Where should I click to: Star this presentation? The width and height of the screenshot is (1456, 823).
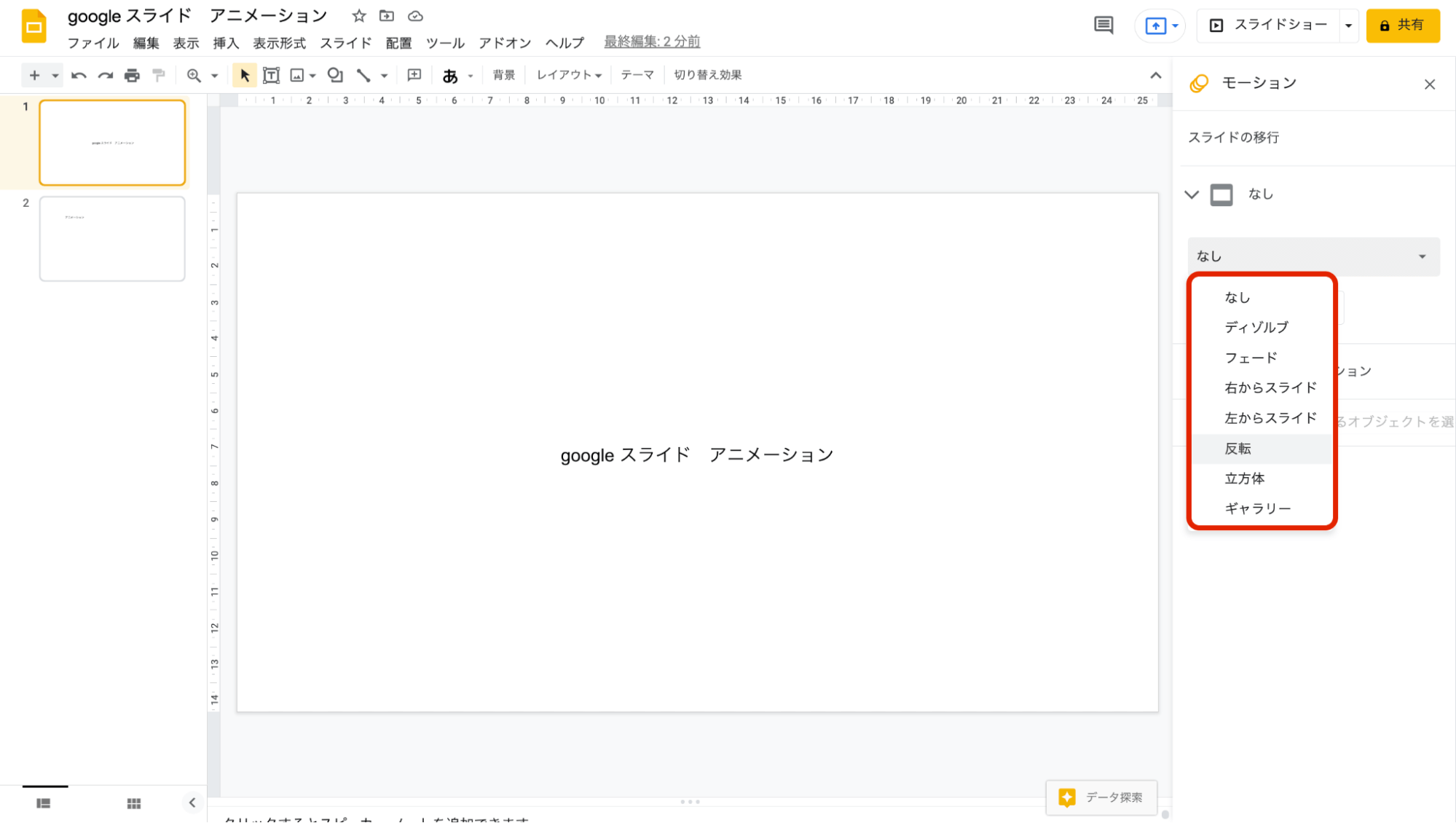(x=359, y=15)
